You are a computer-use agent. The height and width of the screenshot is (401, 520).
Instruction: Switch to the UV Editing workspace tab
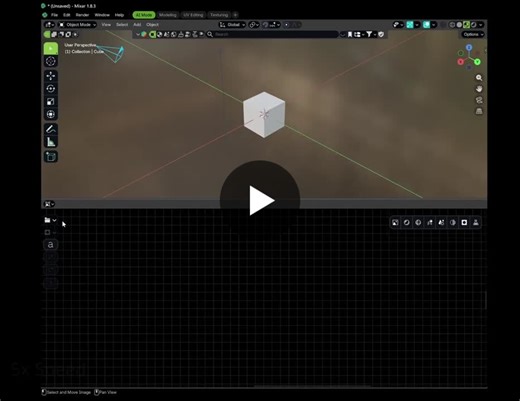193,15
